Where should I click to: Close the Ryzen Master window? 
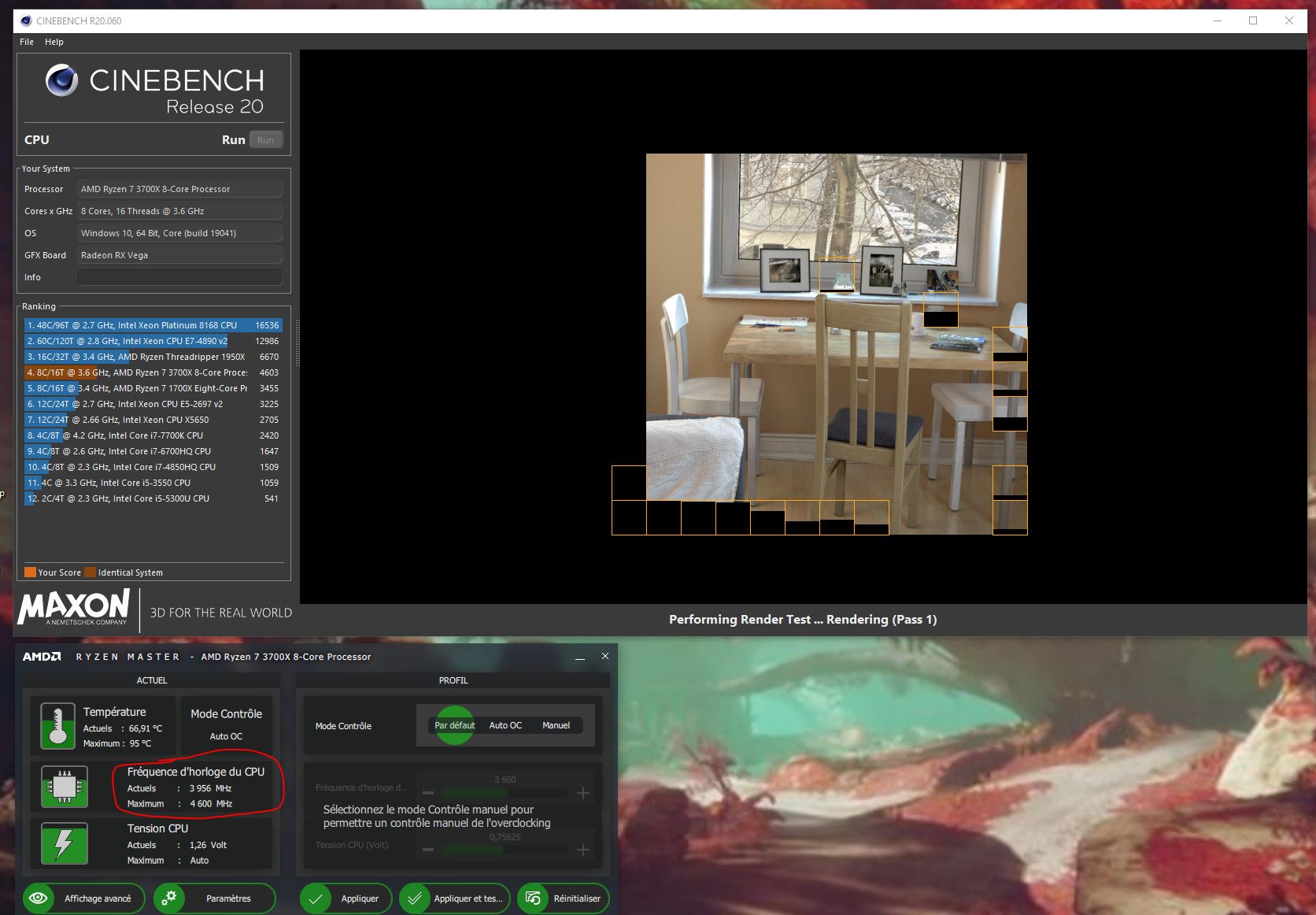tap(604, 656)
